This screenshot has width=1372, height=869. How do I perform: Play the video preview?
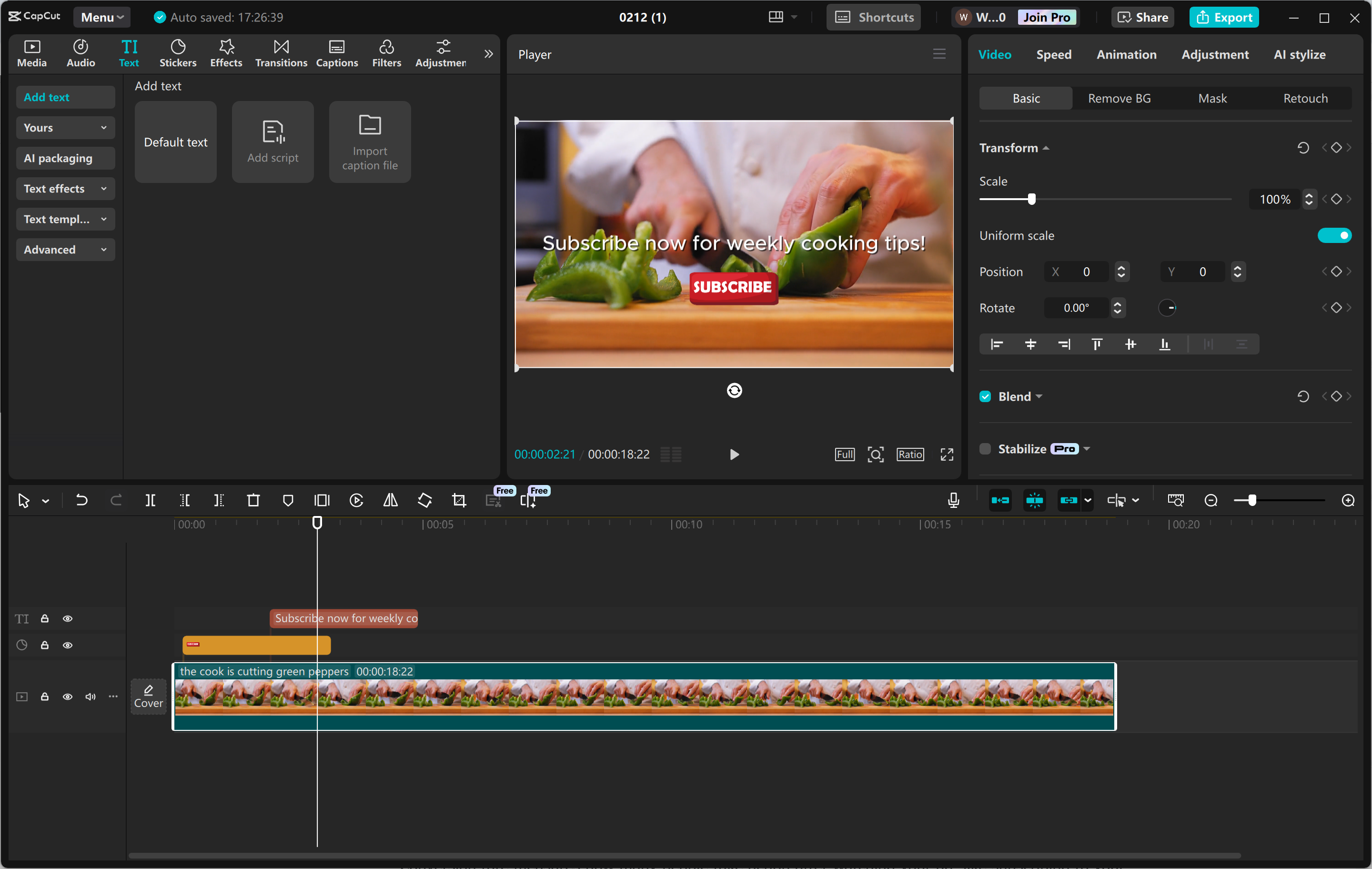[734, 454]
